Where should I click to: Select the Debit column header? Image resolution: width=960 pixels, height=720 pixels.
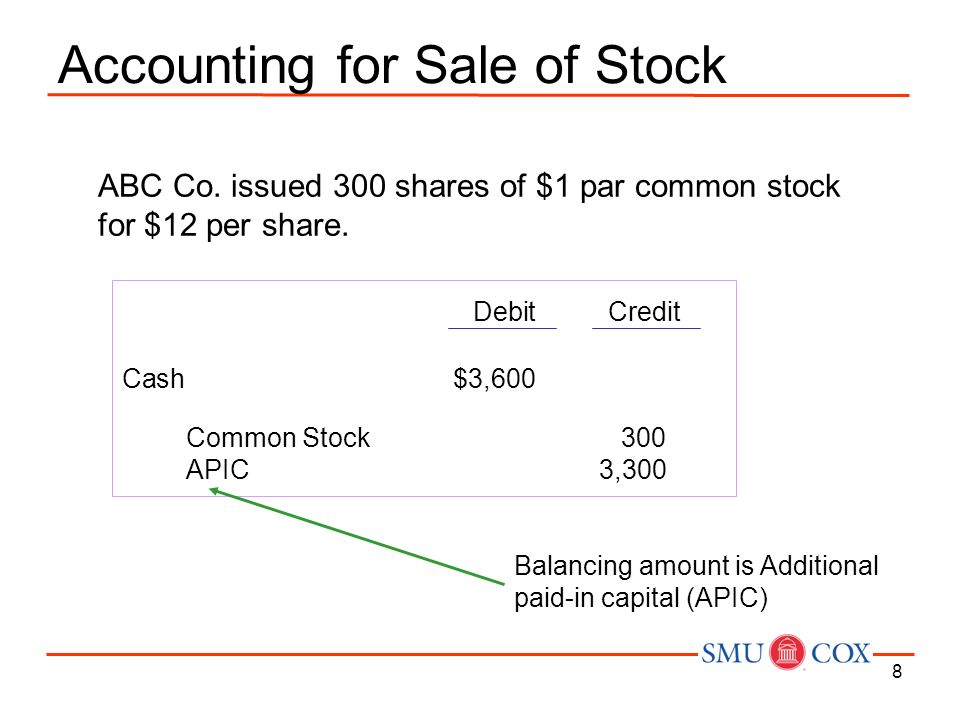(504, 312)
